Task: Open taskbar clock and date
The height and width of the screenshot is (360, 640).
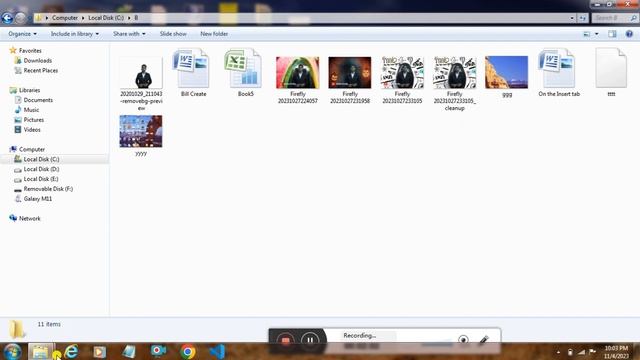Action: point(616,352)
